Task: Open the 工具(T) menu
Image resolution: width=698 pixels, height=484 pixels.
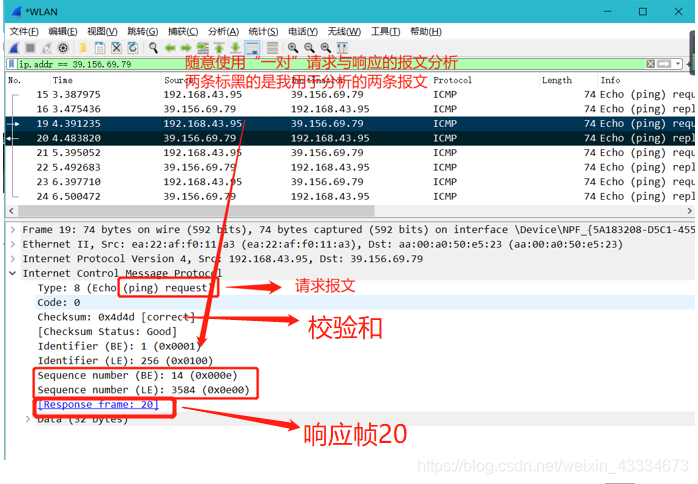Action: coord(386,32)
